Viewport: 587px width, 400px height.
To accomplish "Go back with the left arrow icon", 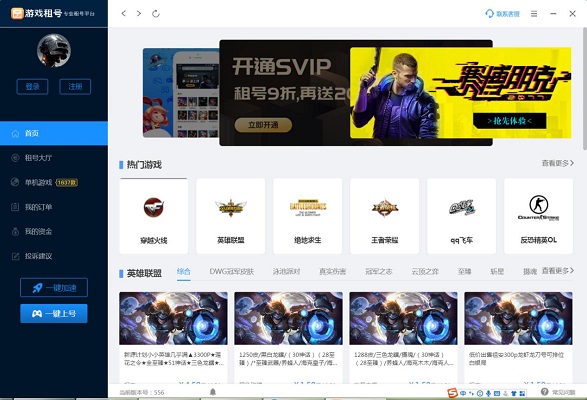I will pos(124,13).
